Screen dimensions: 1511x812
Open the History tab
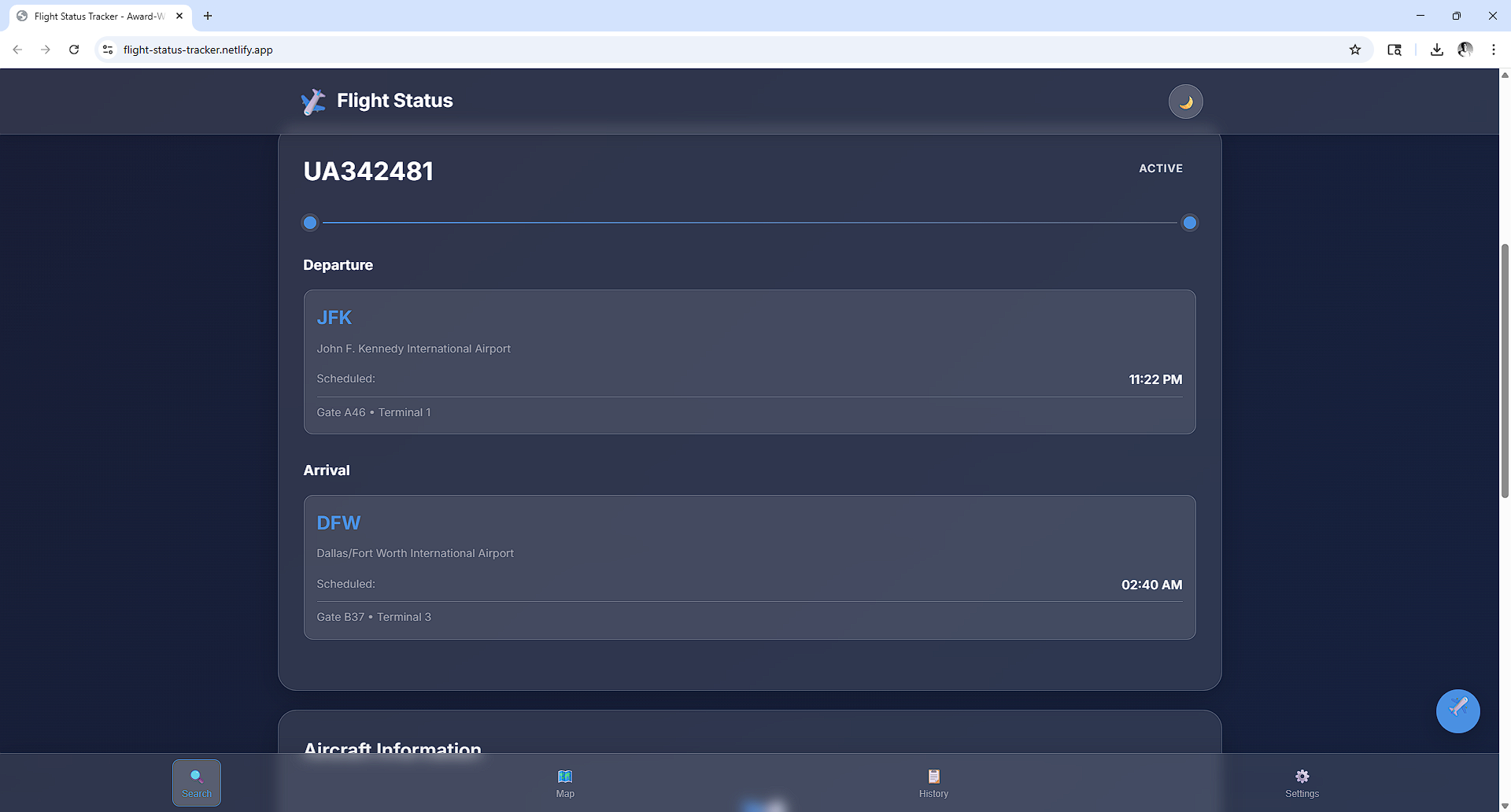click(933, 783)
